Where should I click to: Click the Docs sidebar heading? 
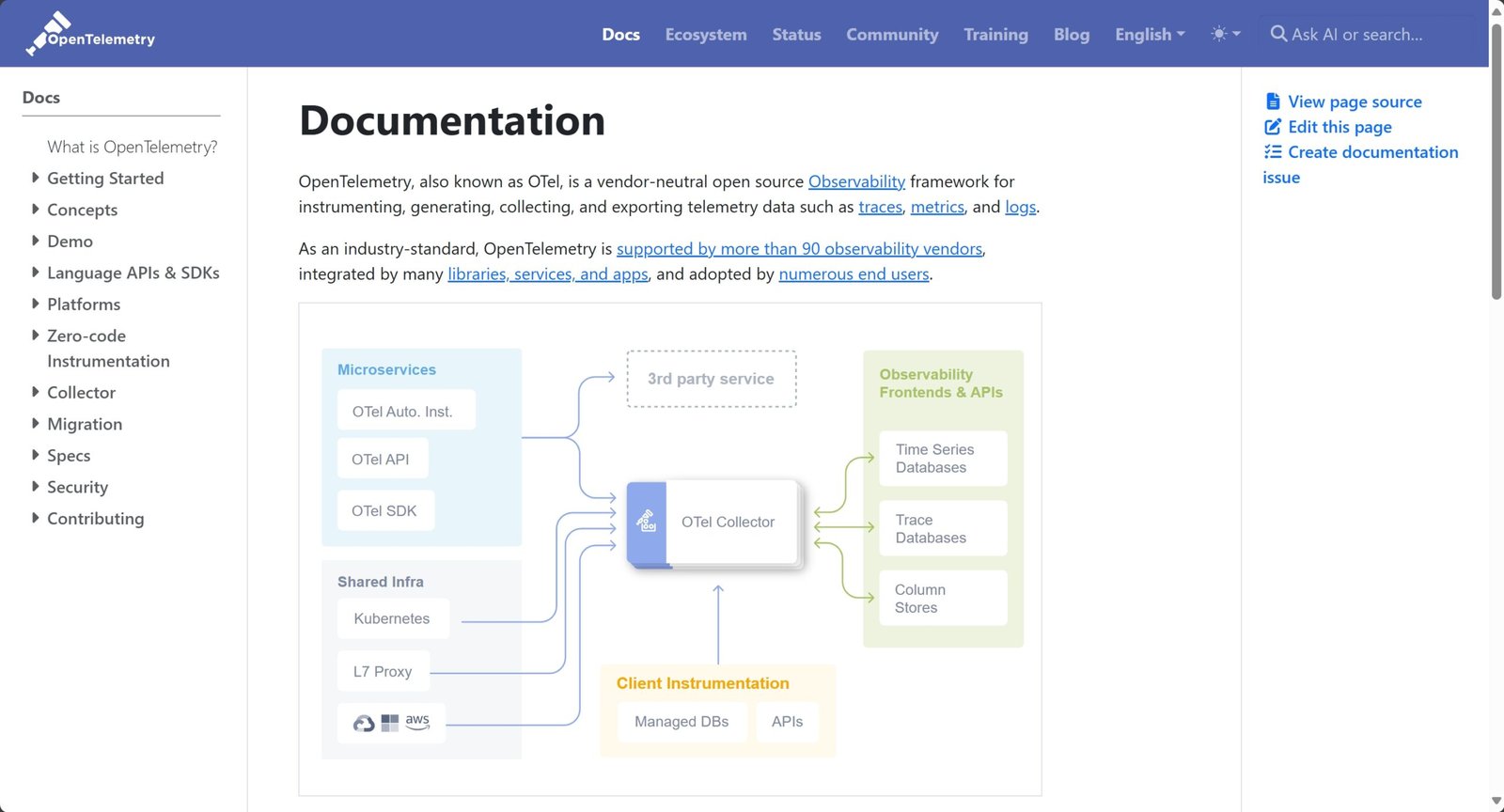[x=41, y=98]
